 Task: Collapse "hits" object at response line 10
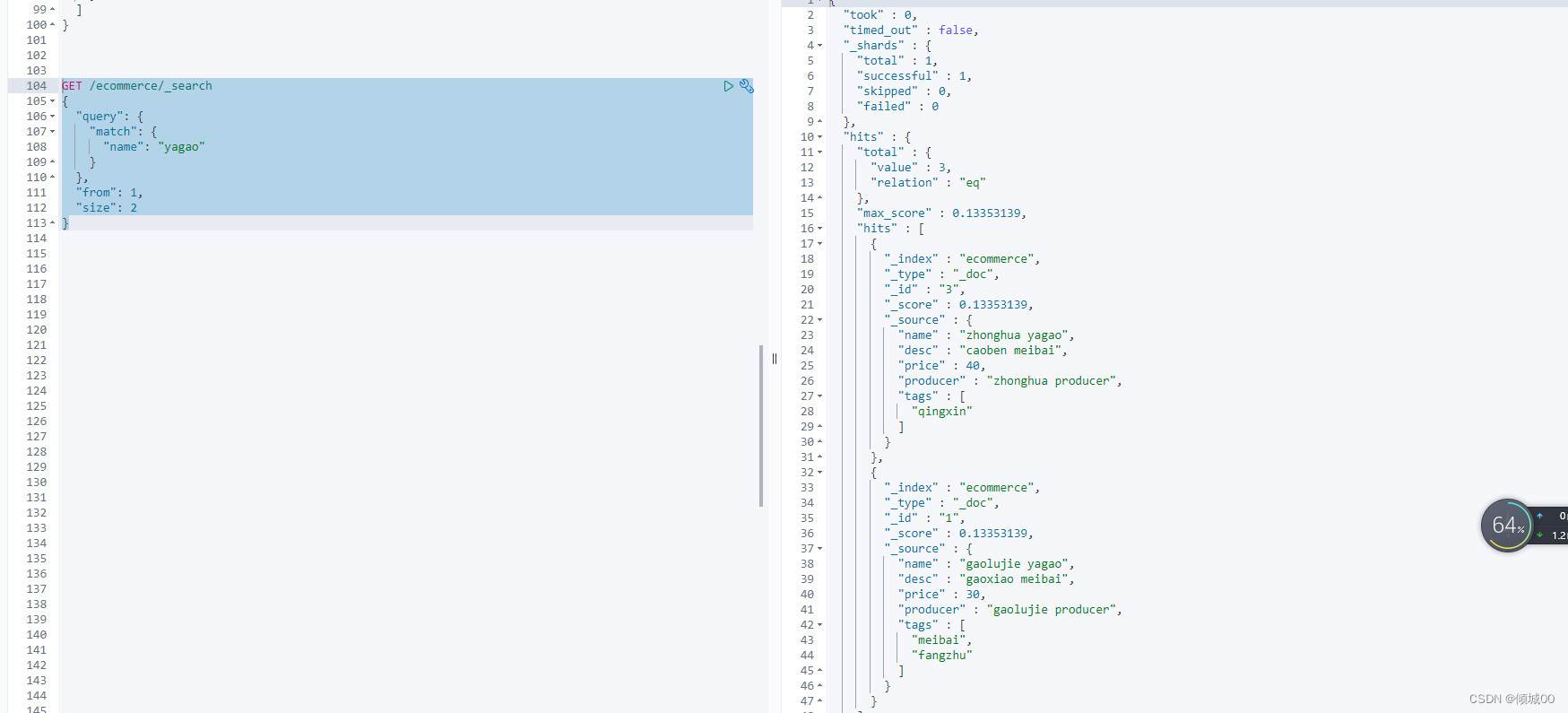pos(819,137)
